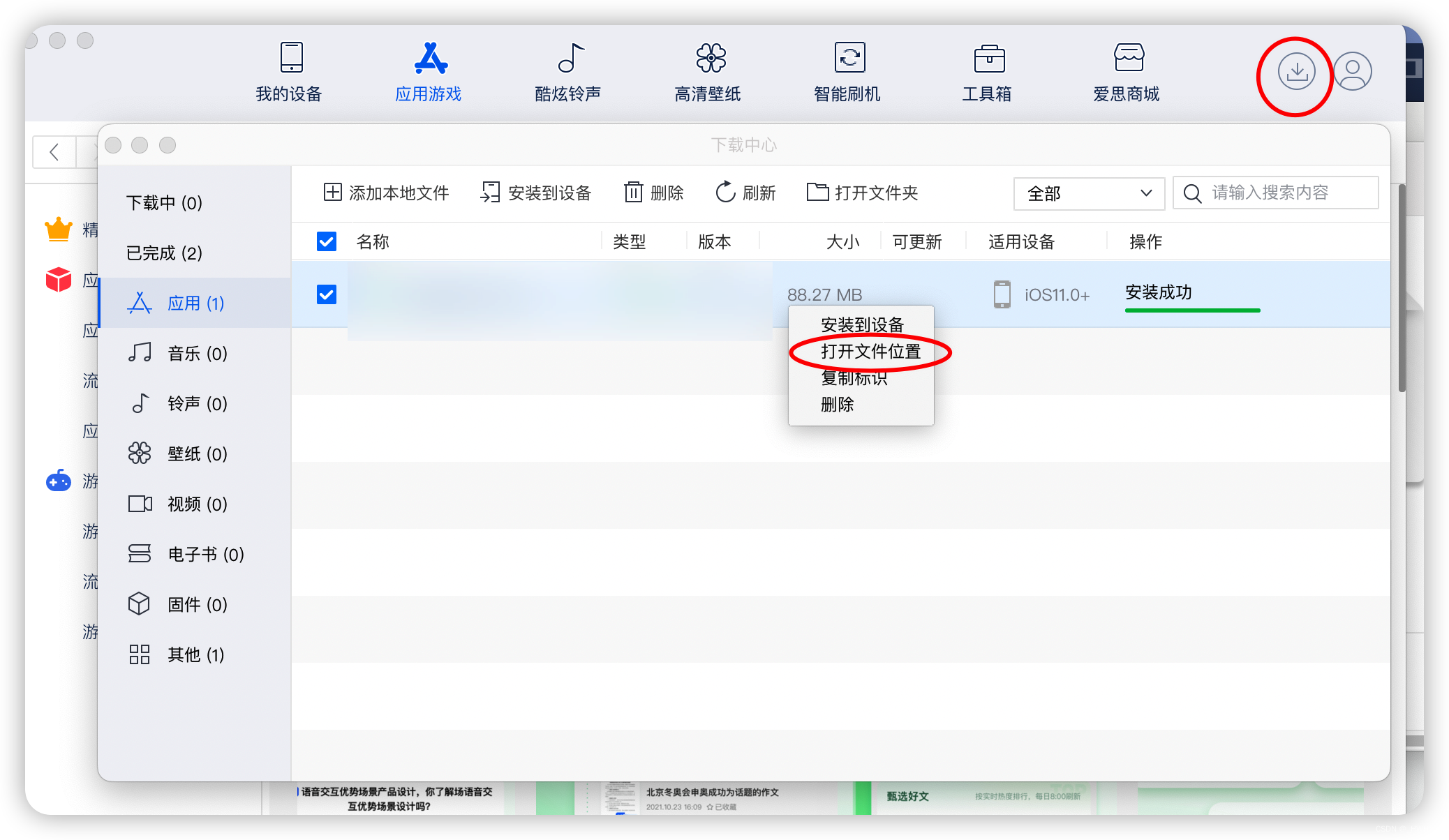Click the vertical scrollbar of main window

point(1402,287)
